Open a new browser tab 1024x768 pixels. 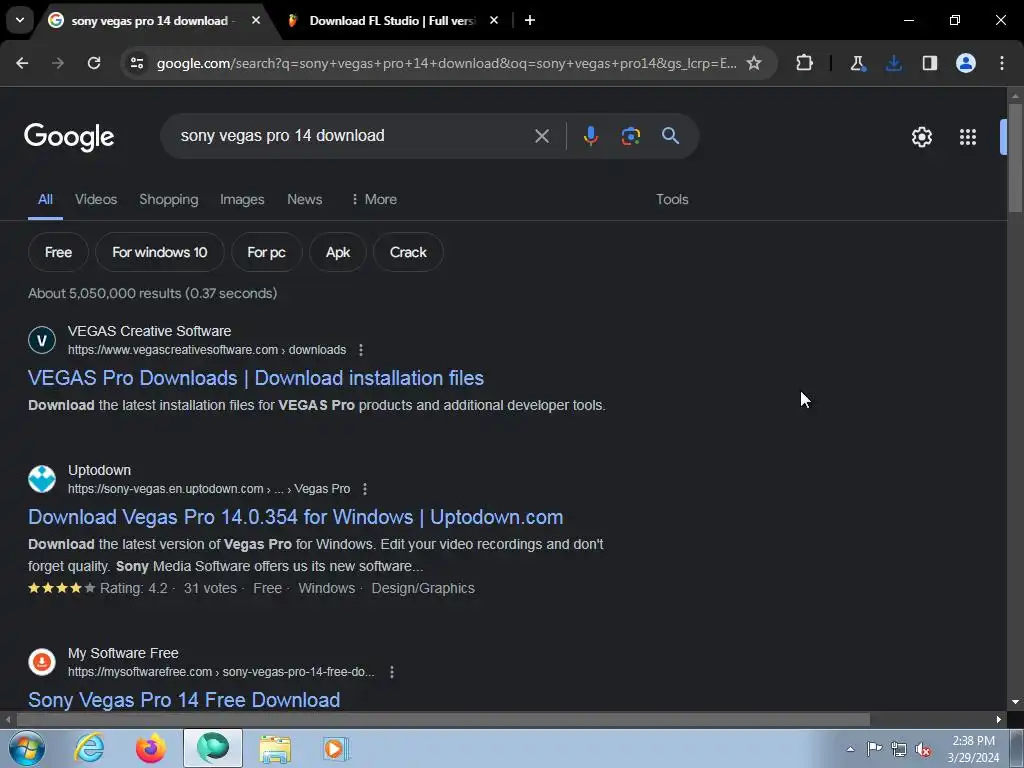coord(530,20)
